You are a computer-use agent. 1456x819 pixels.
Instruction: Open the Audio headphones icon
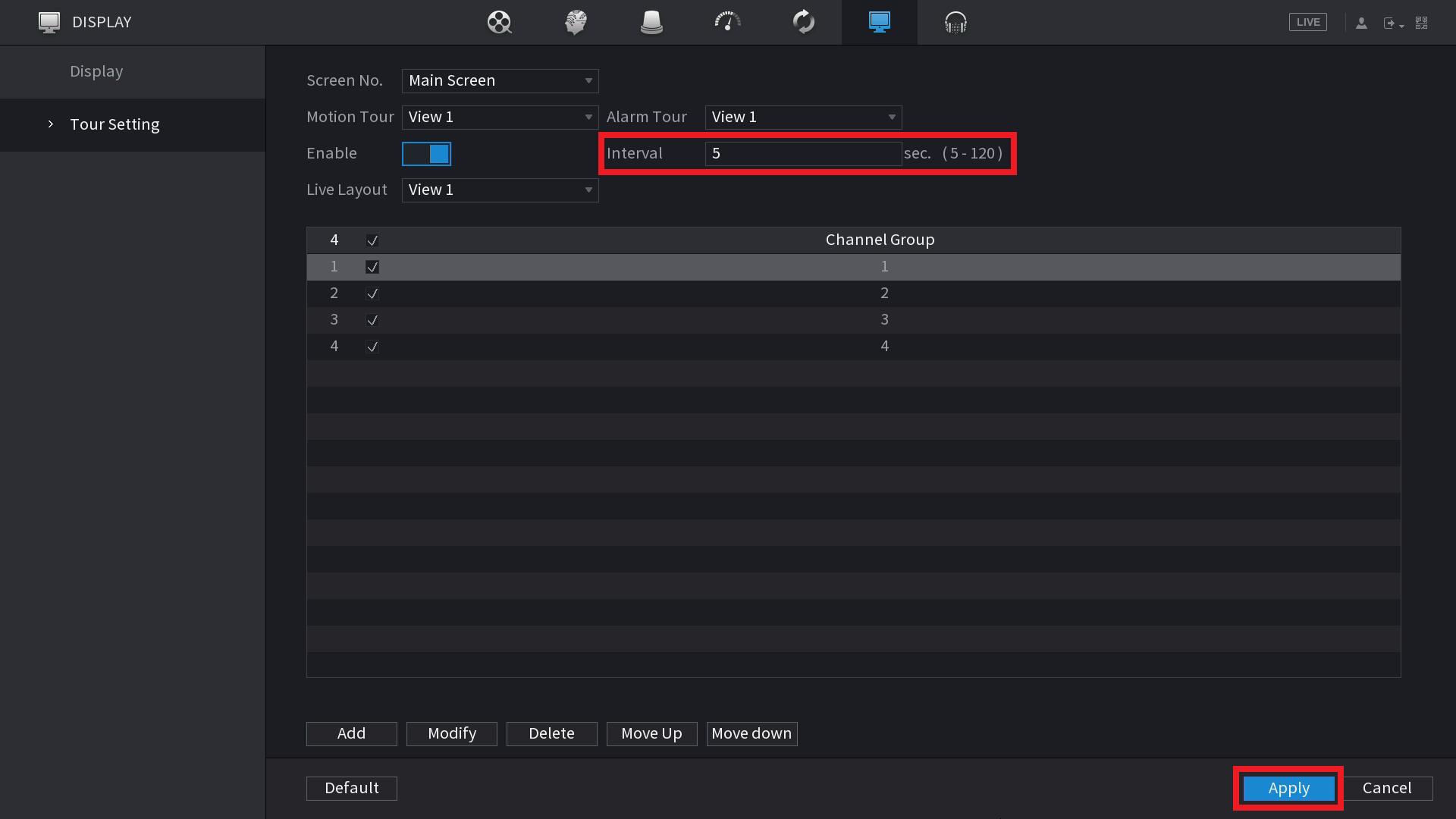tap(955, 22)
